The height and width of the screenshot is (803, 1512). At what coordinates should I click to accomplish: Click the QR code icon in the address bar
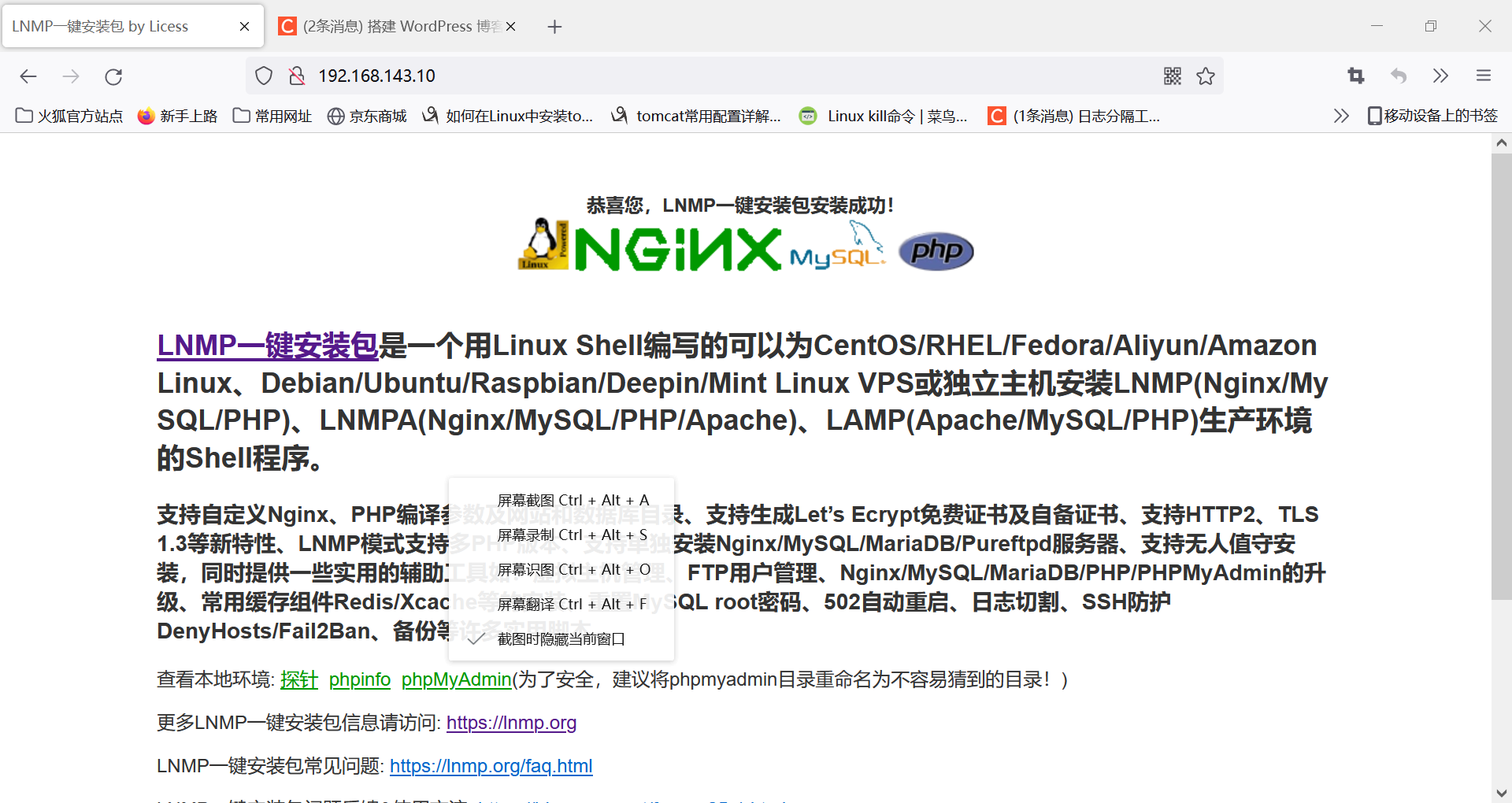click(x=1173, y=76)
